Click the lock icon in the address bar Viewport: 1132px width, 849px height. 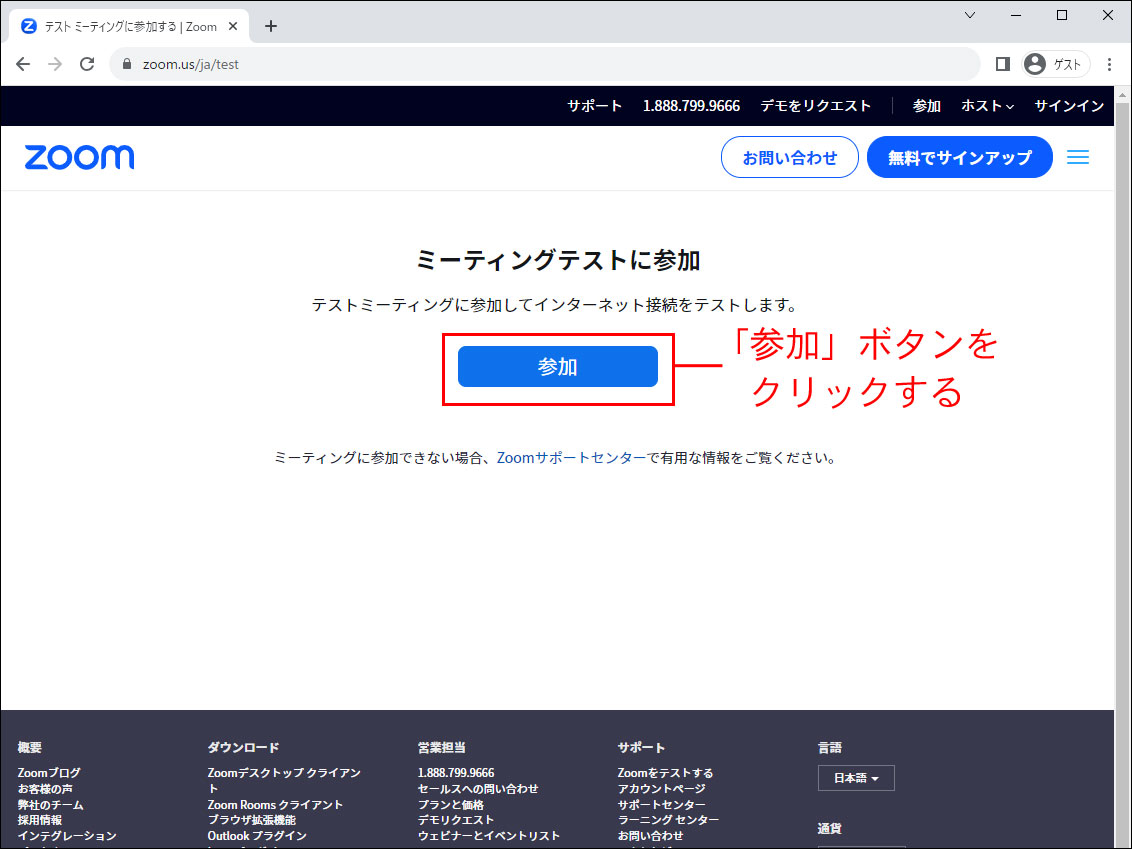point(127,64)
